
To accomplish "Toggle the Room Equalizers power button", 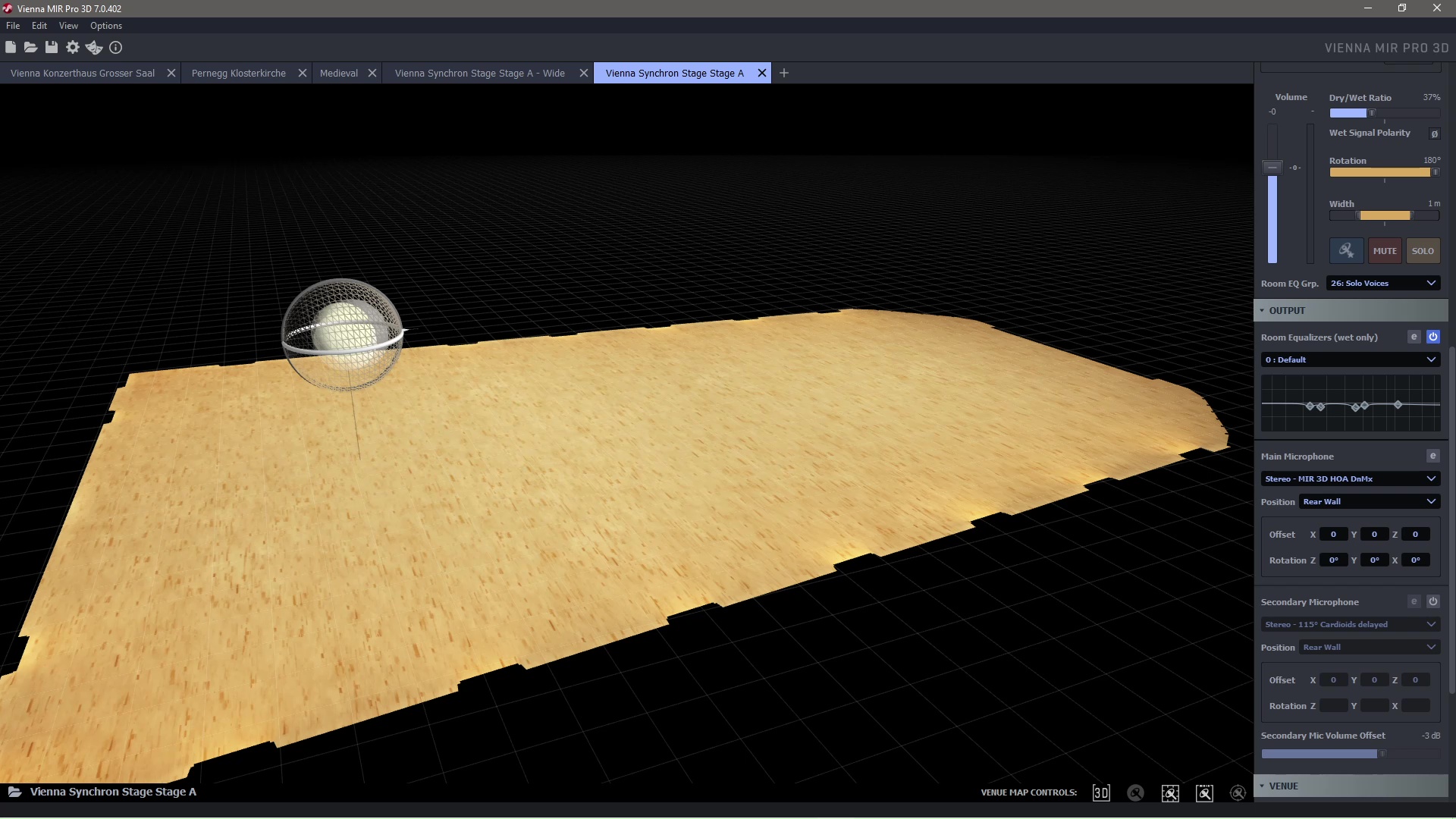I will click(1432, 337).
